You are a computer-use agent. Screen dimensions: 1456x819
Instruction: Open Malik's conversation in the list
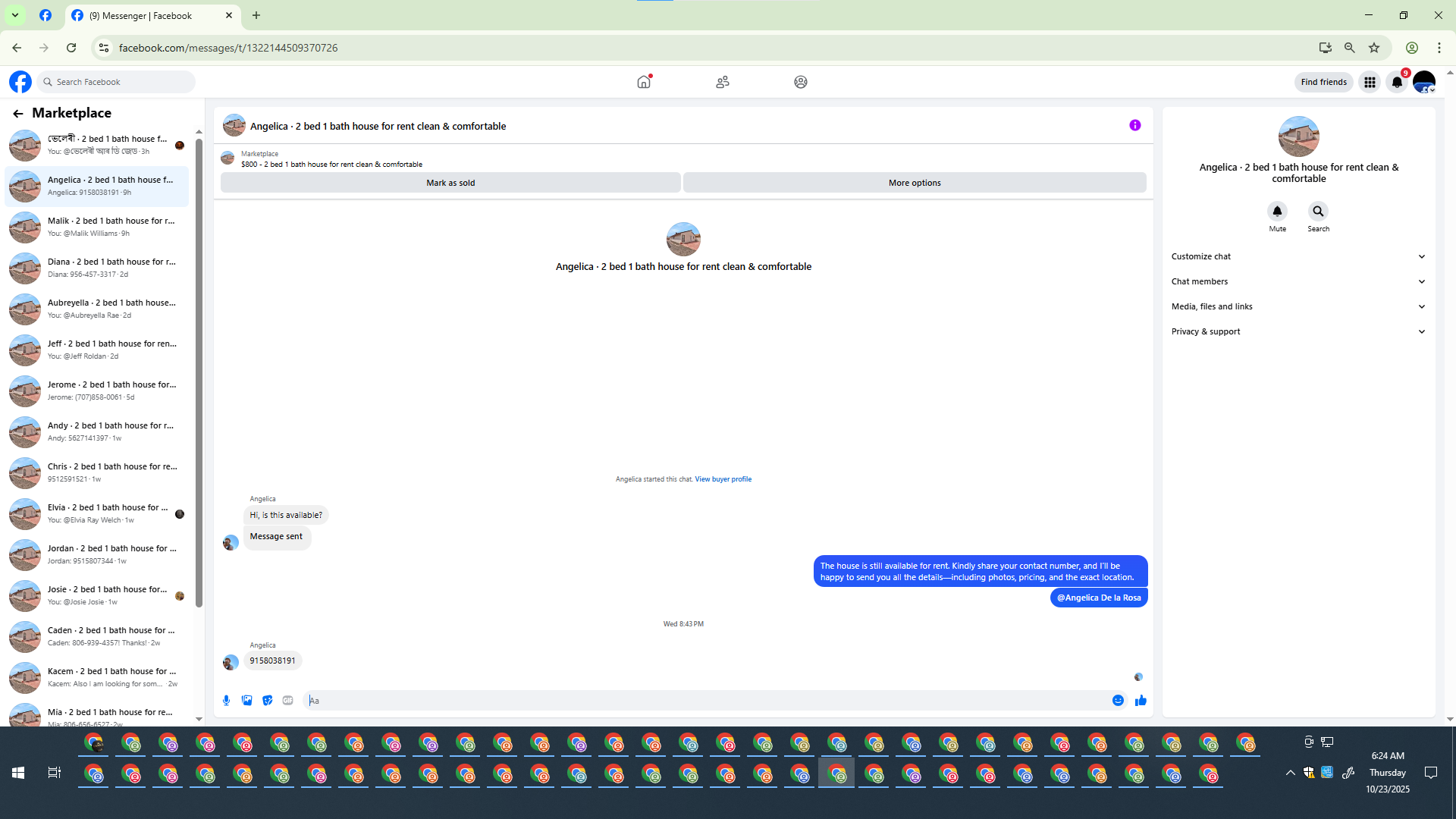pyautogui.click(x=99, y=227)
